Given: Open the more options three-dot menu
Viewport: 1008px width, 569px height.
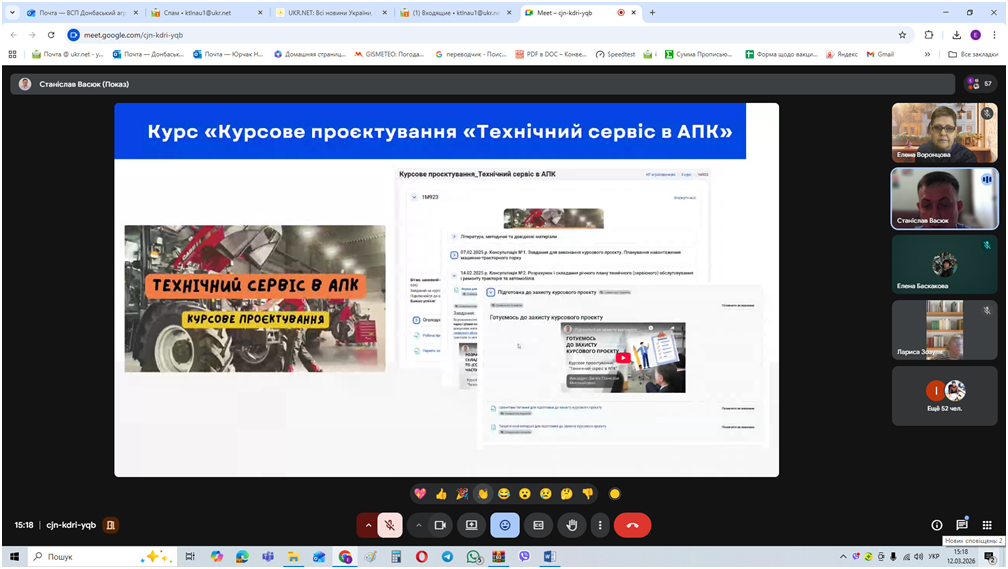Looking at the screenshot, I should pyautogui.click(x=600, y=525).
